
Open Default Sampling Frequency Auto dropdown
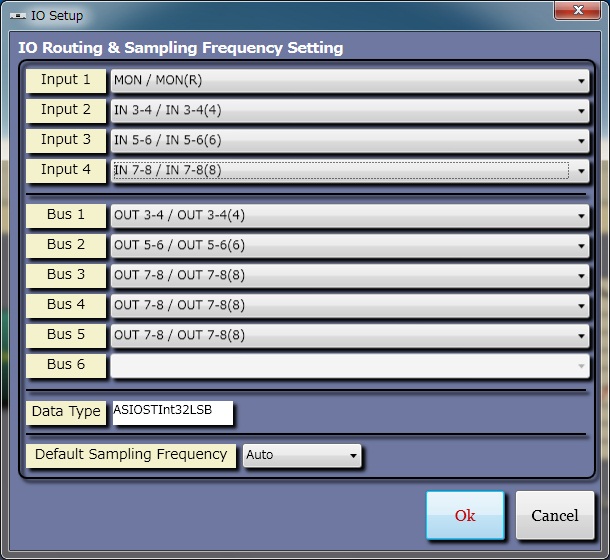click(x=302, y=456)
